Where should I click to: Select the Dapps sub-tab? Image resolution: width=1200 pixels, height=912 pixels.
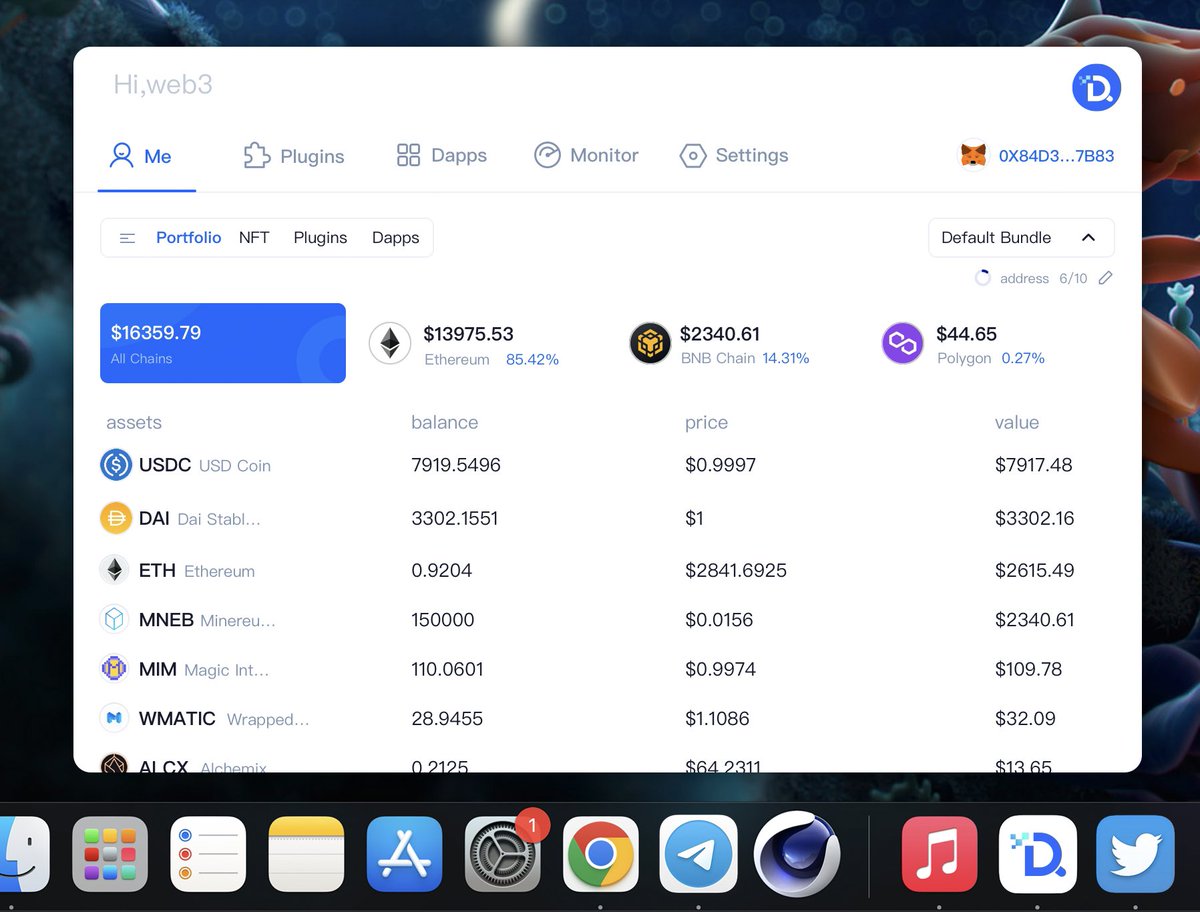tap(395, 238)
